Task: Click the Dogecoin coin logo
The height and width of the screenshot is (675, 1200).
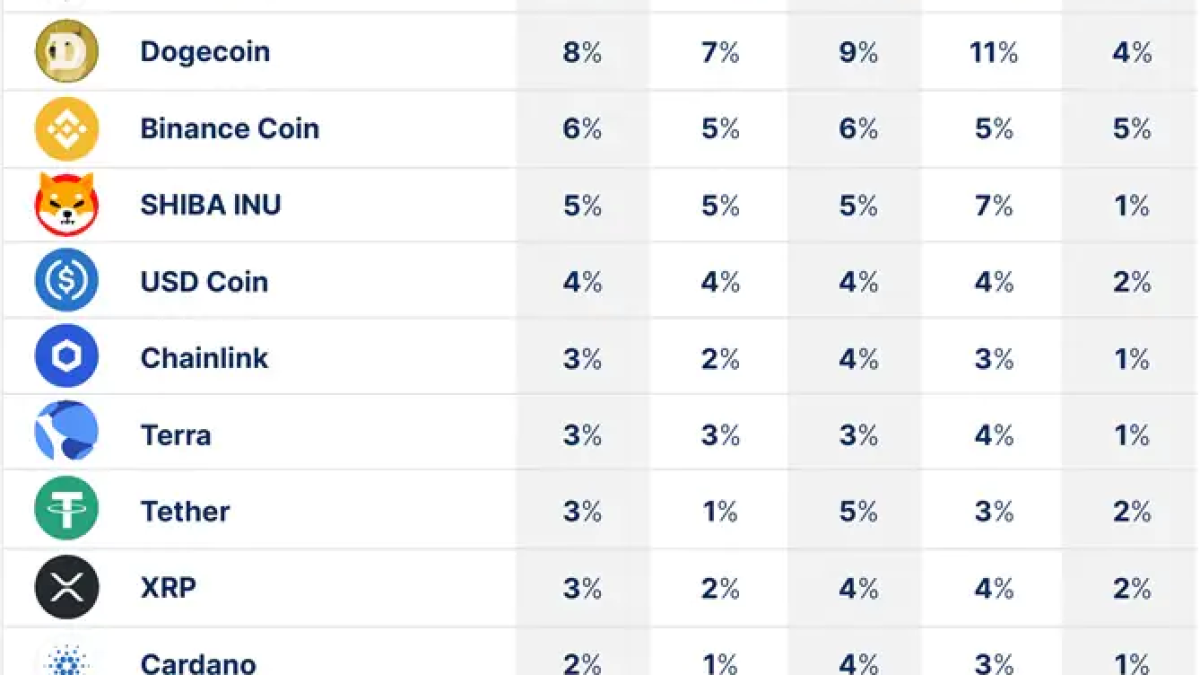Action: point(67,51)
